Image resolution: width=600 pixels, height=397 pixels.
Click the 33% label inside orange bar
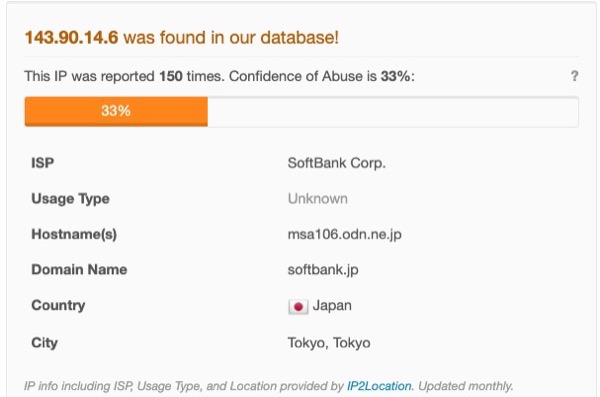116,111
